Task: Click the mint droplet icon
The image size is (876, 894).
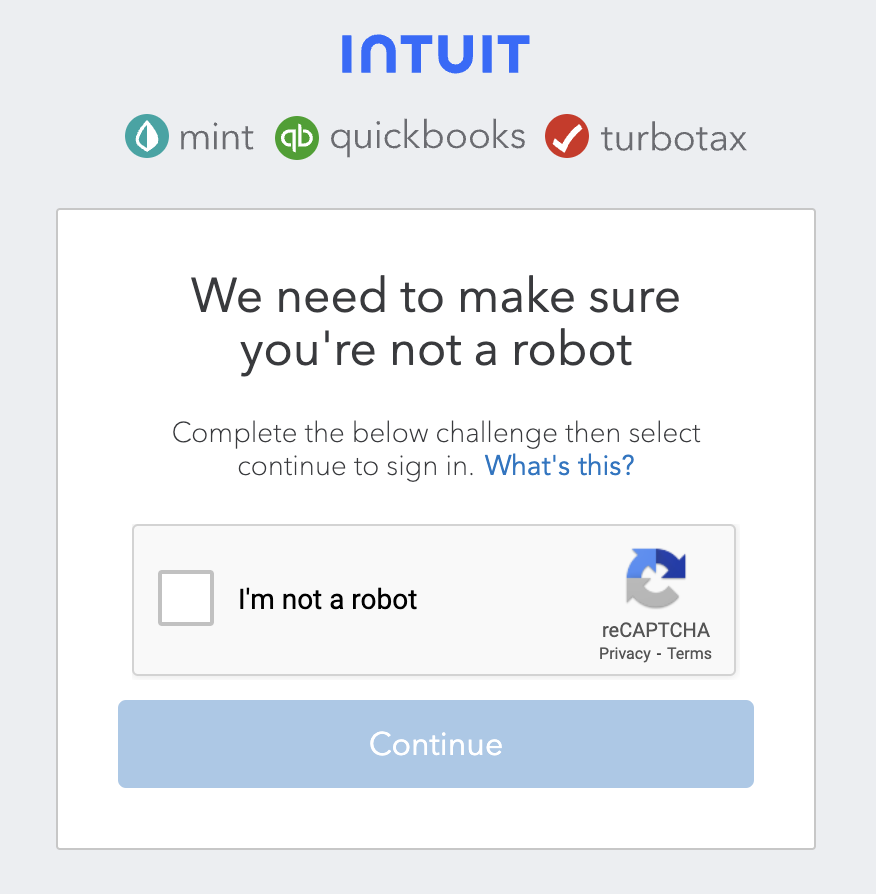Action: tap(147, 137)
